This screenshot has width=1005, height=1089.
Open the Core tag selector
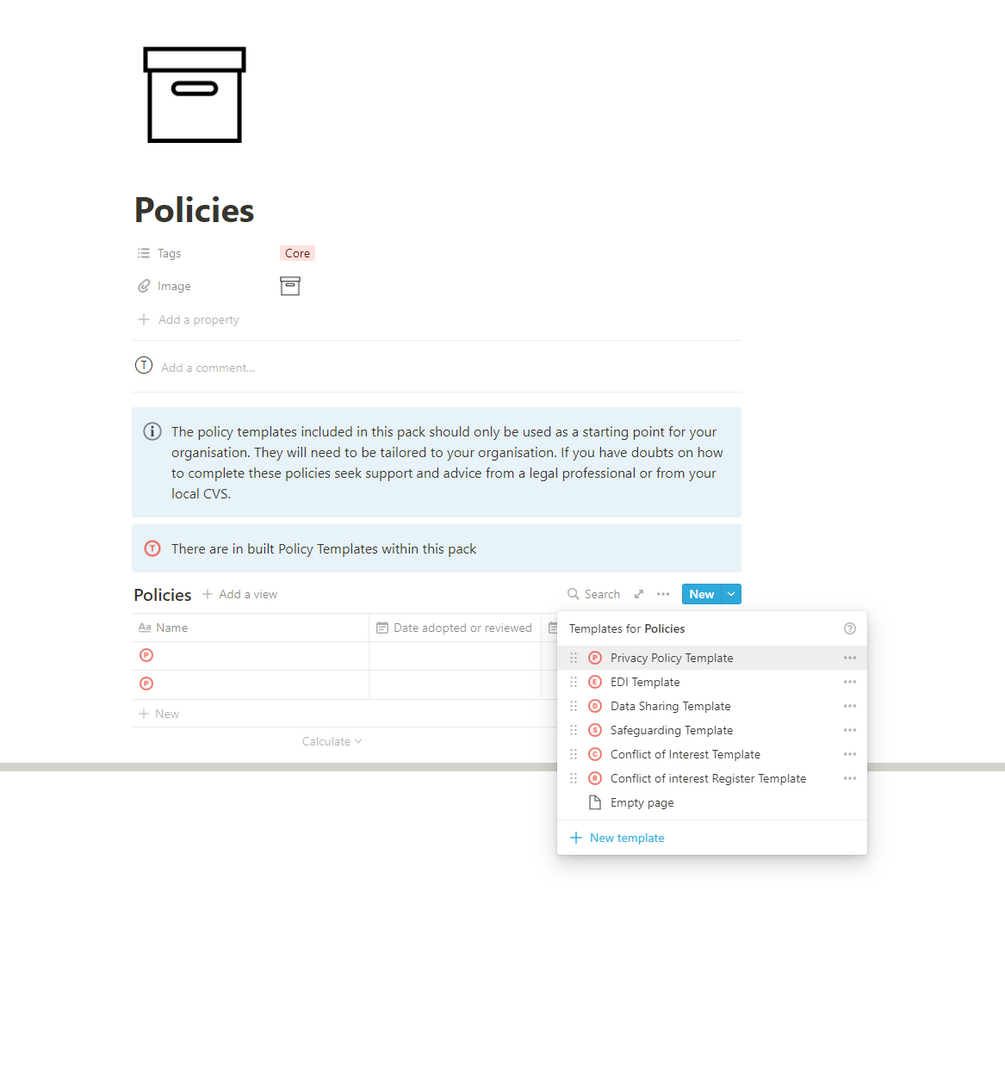point(297,254)
